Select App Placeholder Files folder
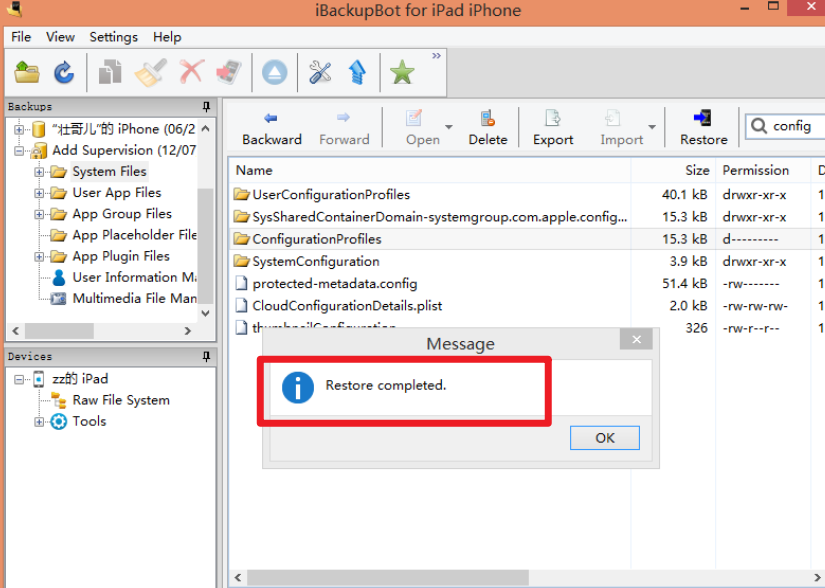 pos(134,235)
